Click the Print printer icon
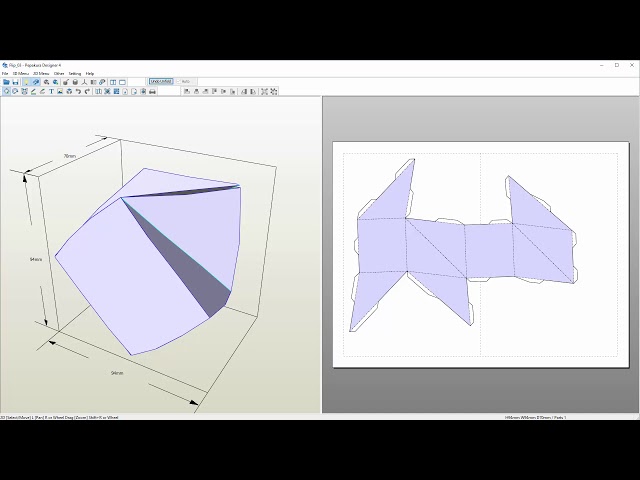 (x=152, y=91)
